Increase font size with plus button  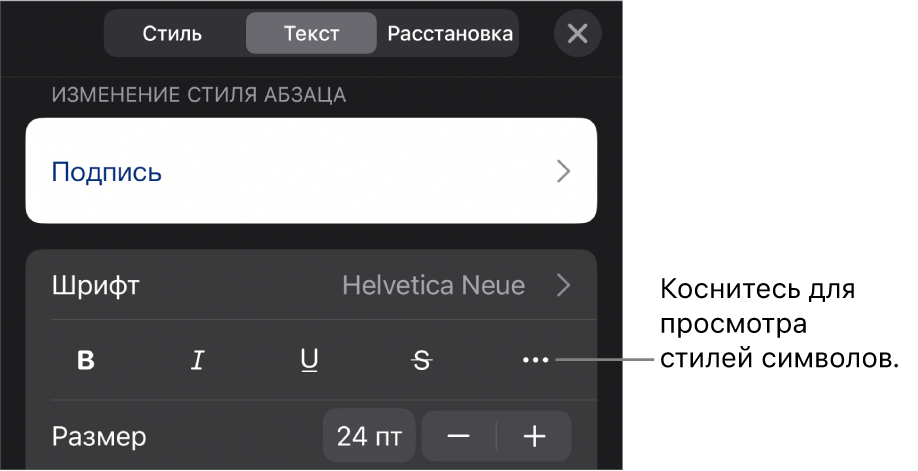tap(535, 436)
